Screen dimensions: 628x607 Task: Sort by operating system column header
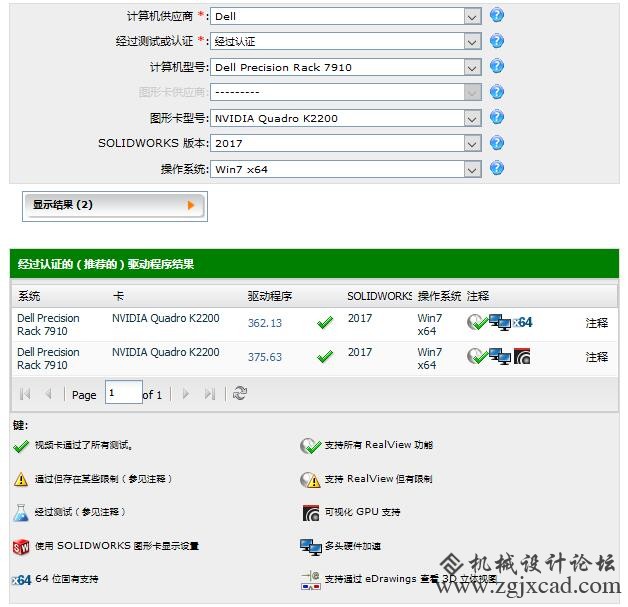(x=439, y=296)
